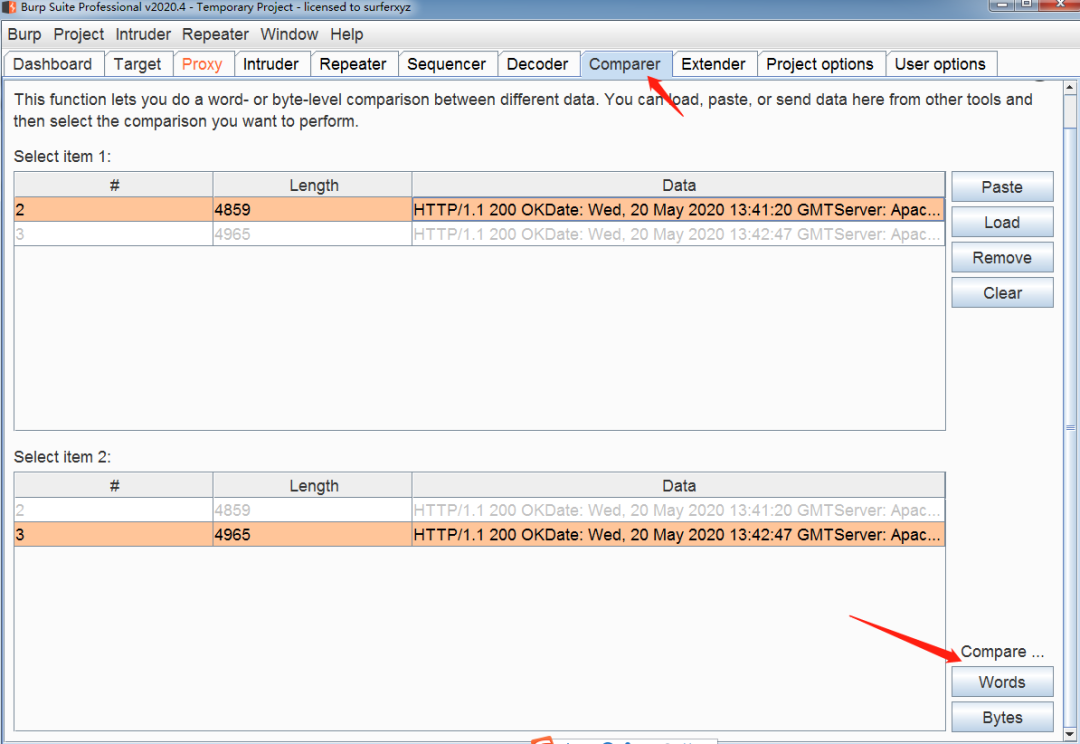
Task: Click the vertical scrollbar up arrow
Action: click(x=1070, y=87)
